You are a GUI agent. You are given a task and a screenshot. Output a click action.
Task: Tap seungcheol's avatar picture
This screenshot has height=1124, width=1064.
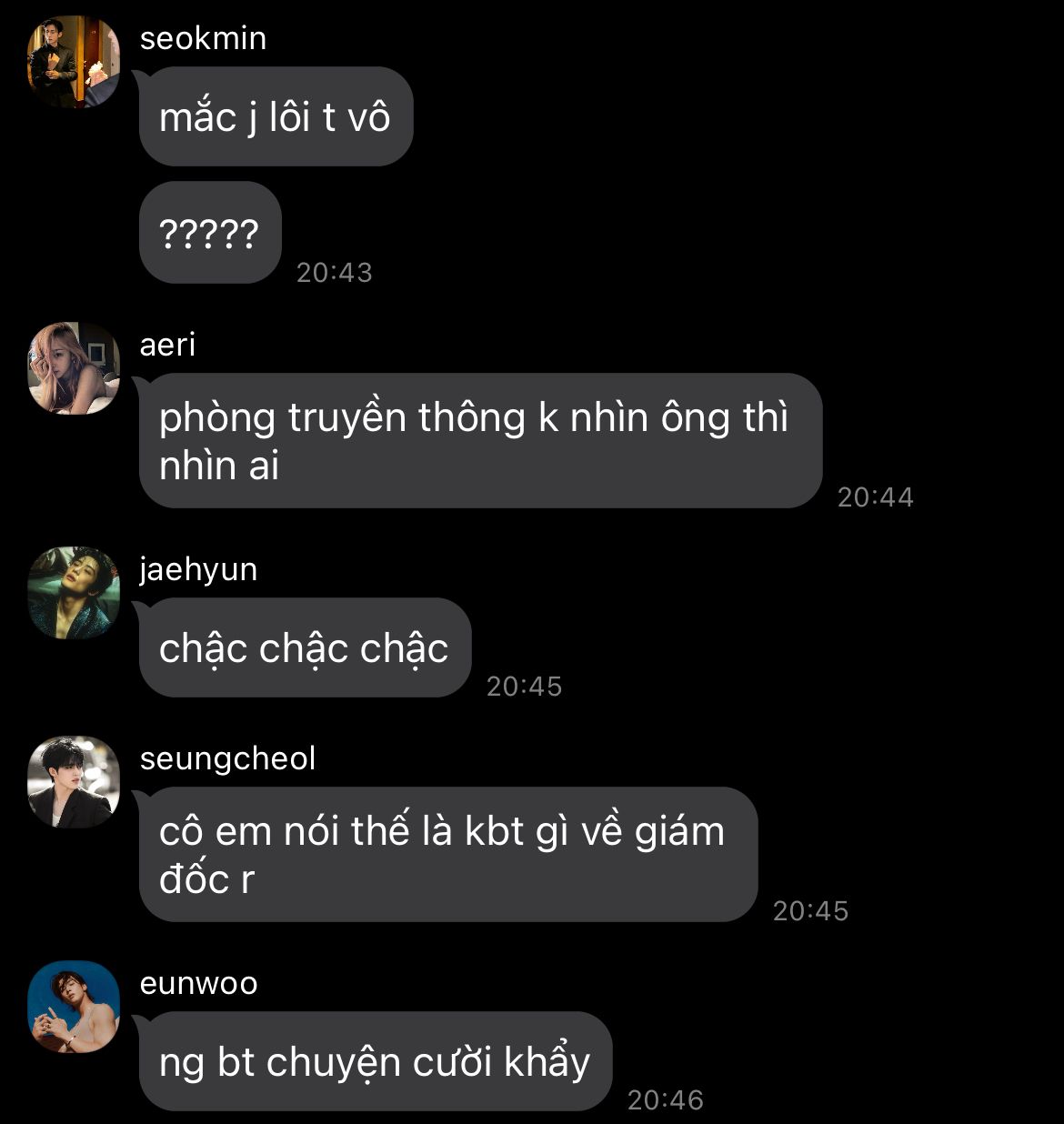click(75, 782)
